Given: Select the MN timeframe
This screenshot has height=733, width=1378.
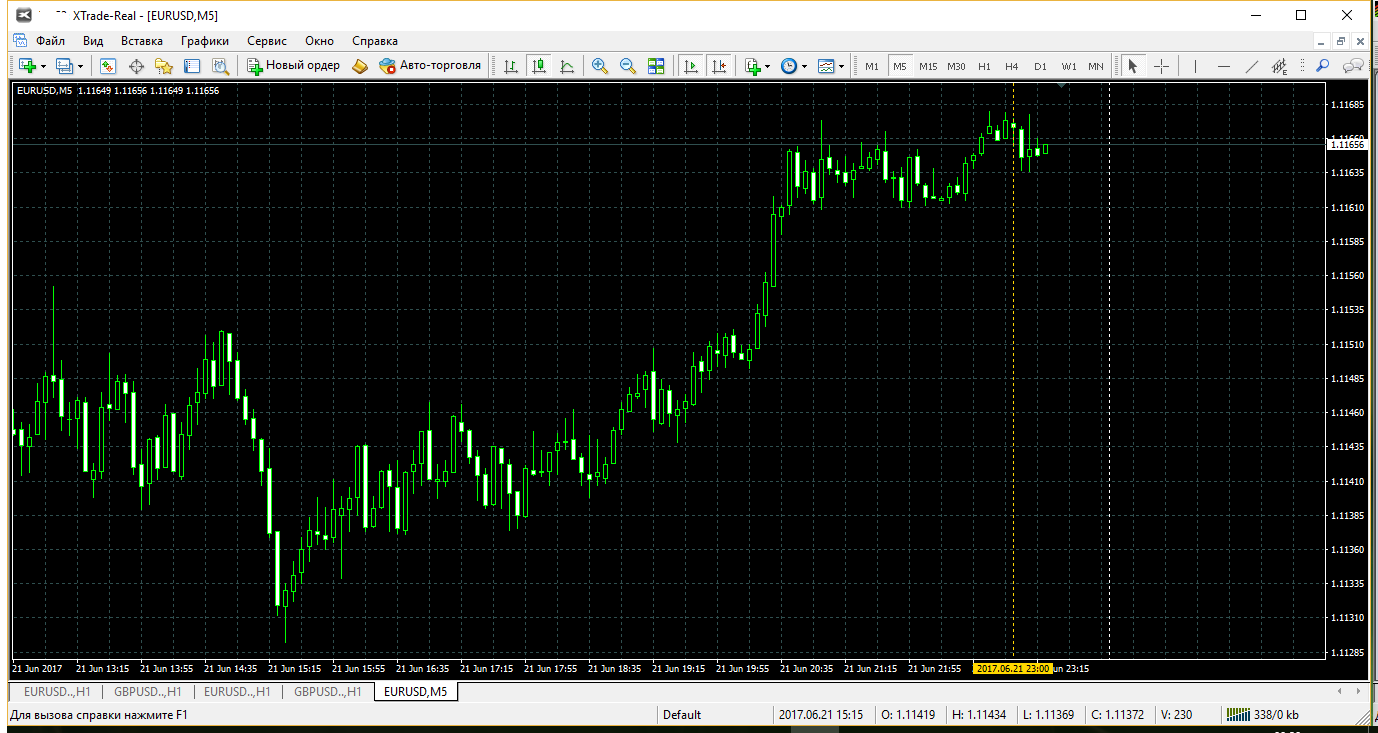Looking at the screenshot, I should tap(1096, 66).
